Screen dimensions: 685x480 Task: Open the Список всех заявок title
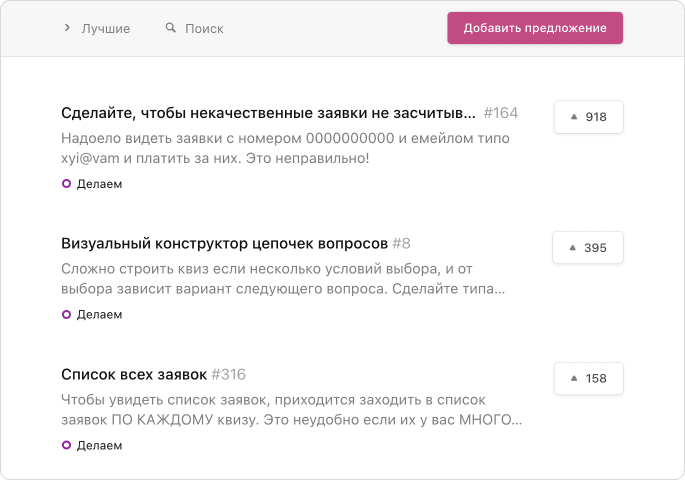134,375
